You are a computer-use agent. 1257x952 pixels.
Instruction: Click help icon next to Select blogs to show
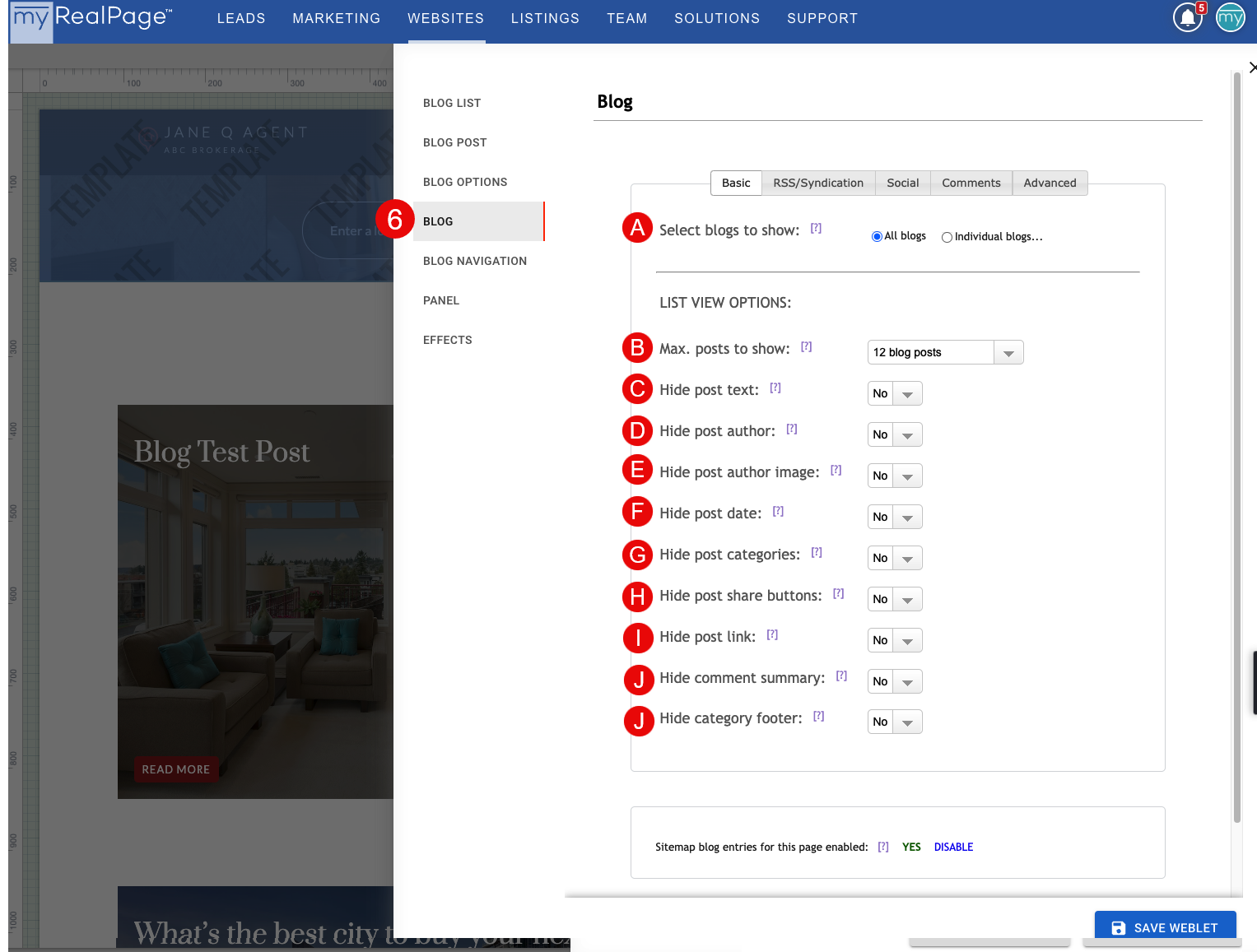click(x=816, y=229)
